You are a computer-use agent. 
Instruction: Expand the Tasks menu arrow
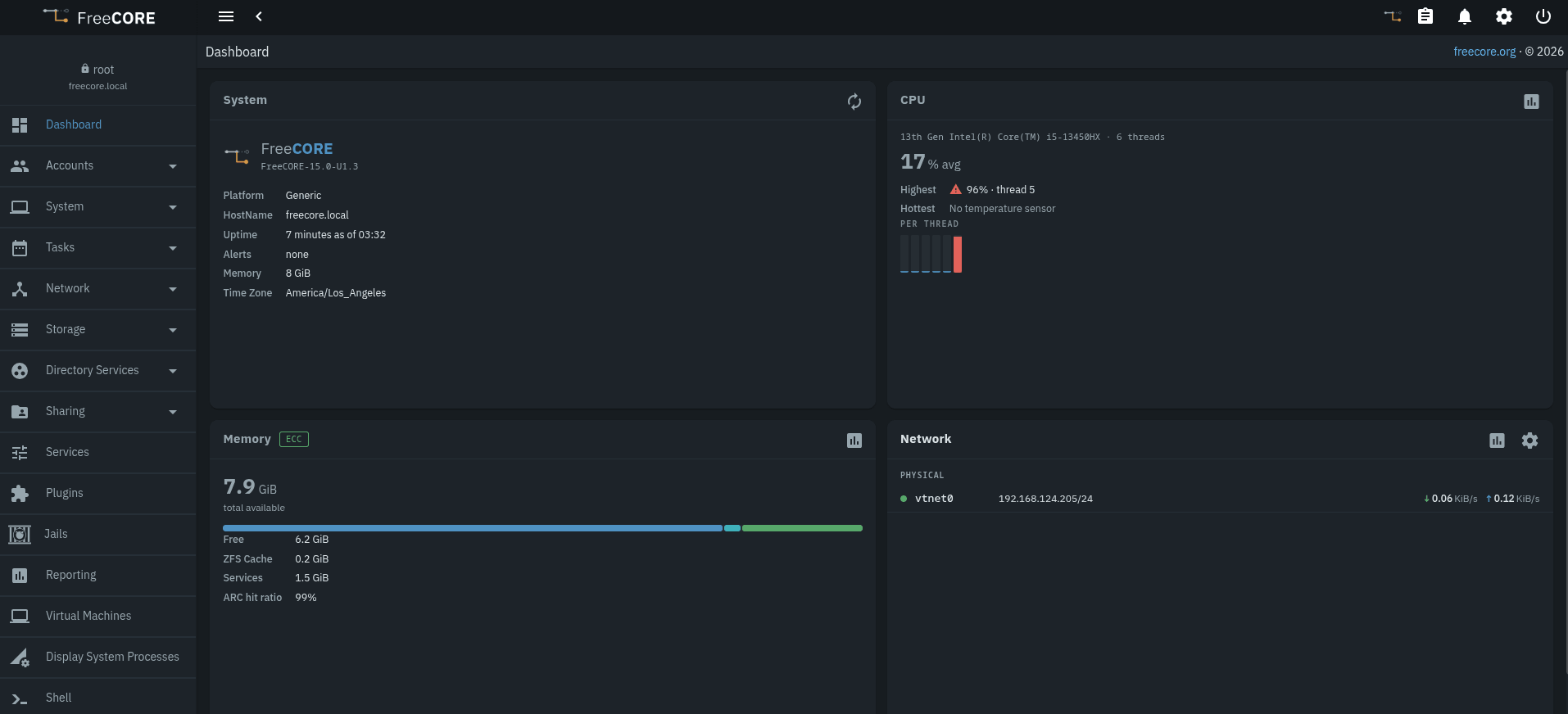pyautogui.click(x=173, y=248)
